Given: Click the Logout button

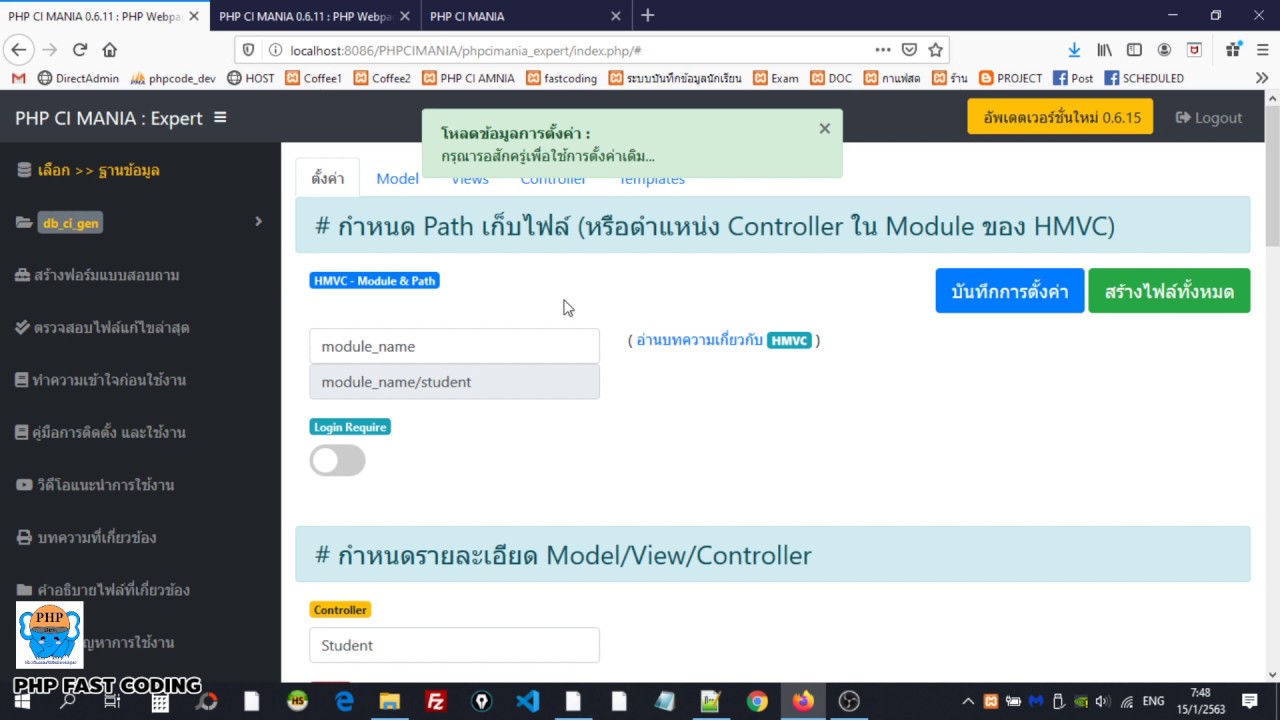Looking at the screenshot, I should [1208, 117].
